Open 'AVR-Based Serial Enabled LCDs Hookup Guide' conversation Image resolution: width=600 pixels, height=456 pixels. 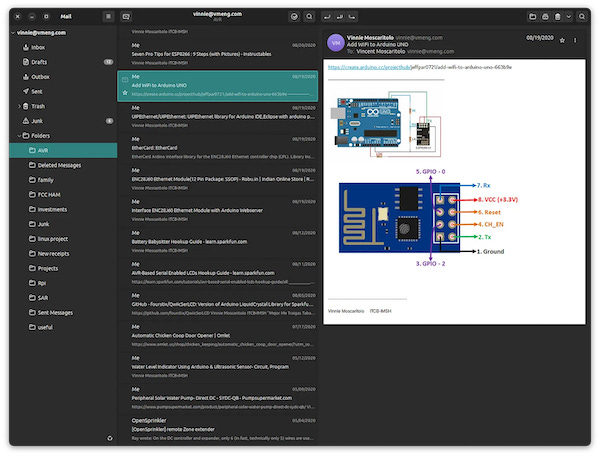click(217, 273)
